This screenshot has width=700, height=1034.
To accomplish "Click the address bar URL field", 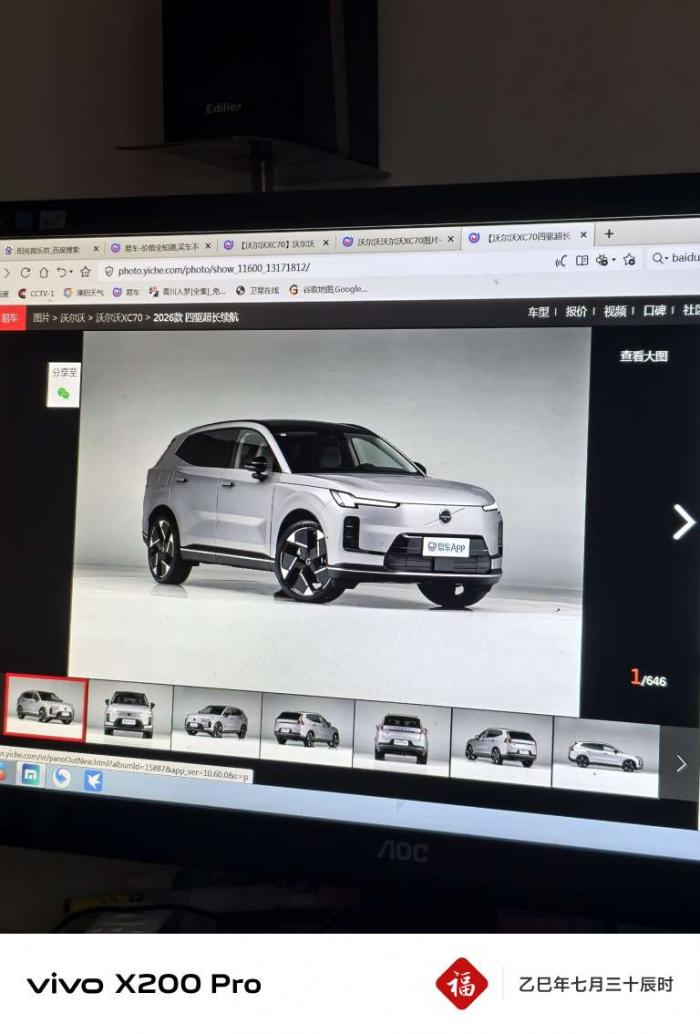I will tap(300, 268).
